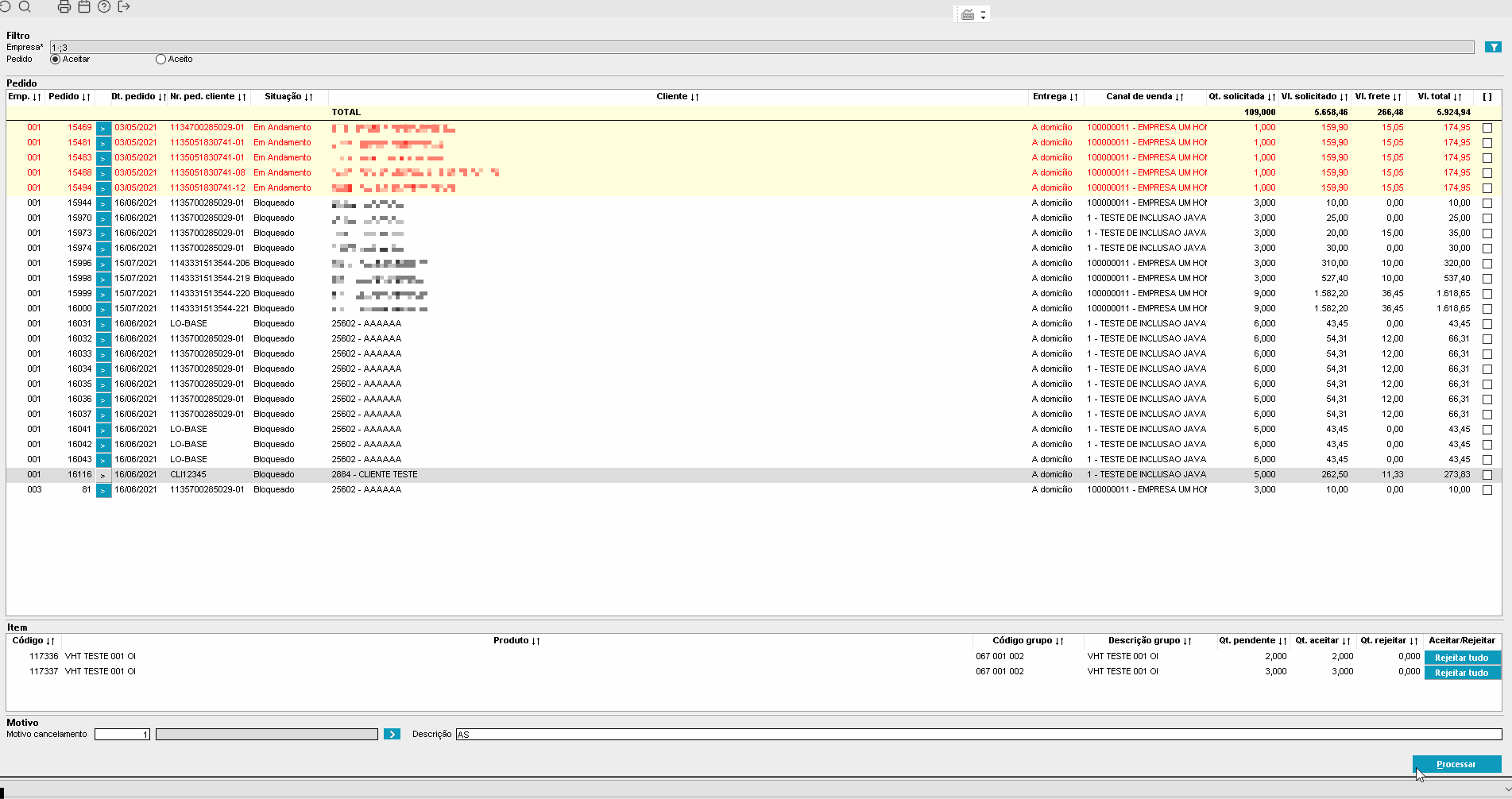Viewport: 1512px width, 799px height.
Task: Sort orders by Entrega column header
Action: tap(1055, 97)
